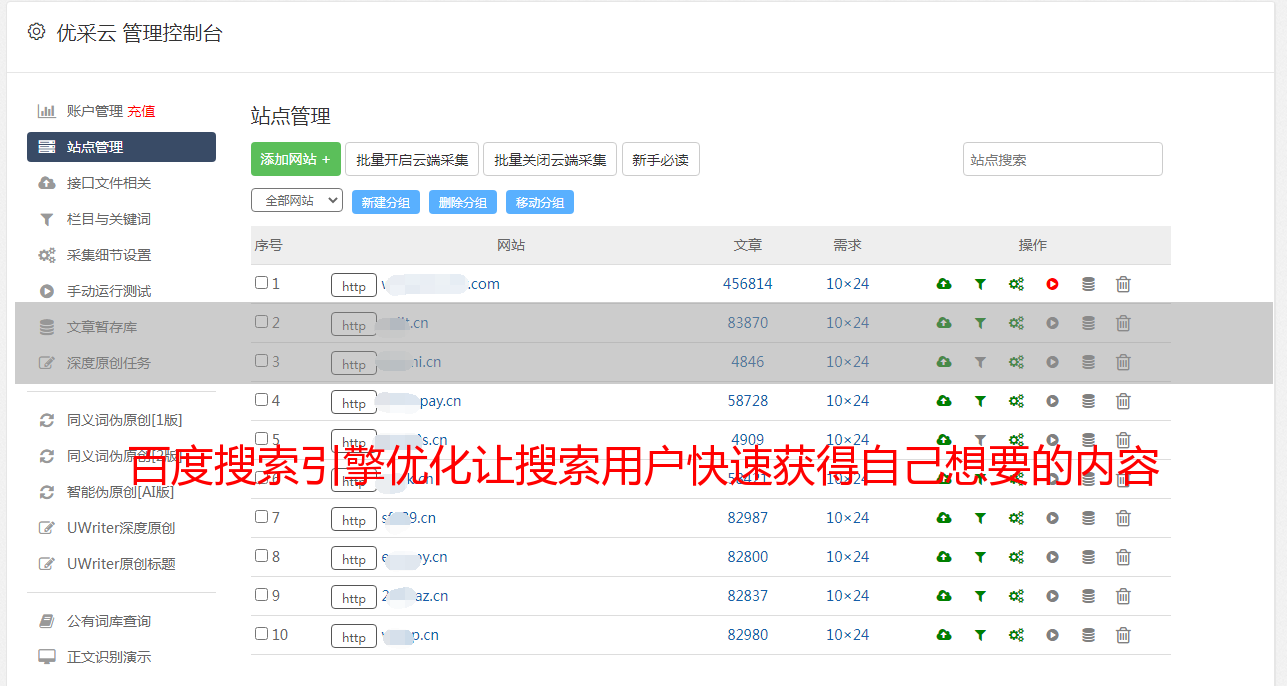This screenshot has width=1287, height=686.
Task: Open the filter icon for row 1 site
Action: pos(980,284)
